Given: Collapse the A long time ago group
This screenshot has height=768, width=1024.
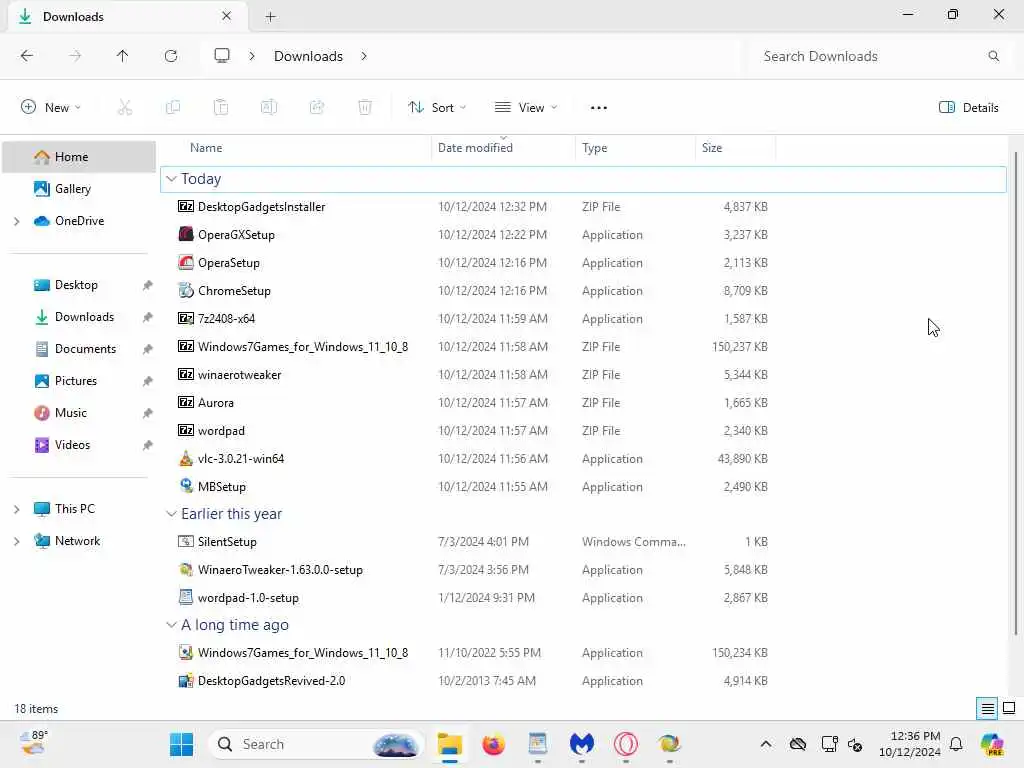Looking at the screenshot, I should [x=171, y=625].
